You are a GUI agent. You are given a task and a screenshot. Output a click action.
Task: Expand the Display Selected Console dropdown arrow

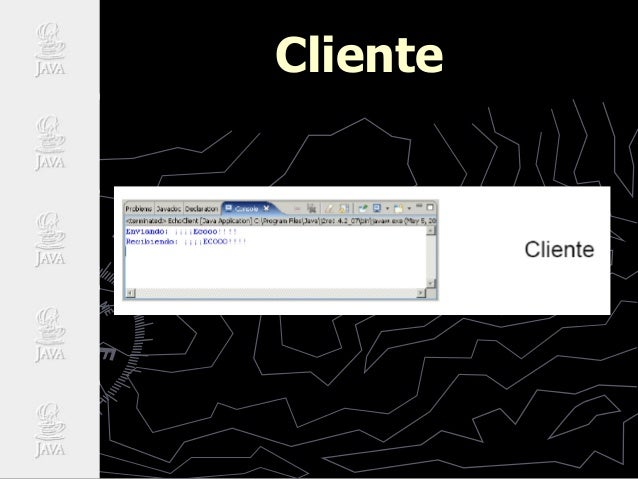[x=387, y=209]
